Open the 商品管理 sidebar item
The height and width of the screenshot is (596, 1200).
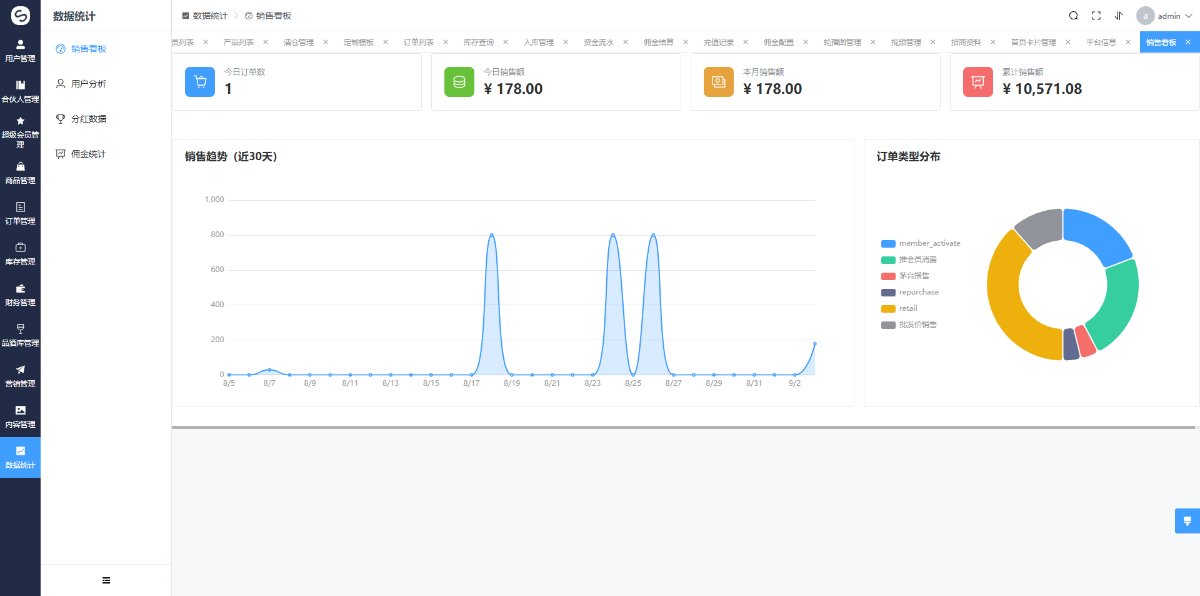click(x=20, y=173)
